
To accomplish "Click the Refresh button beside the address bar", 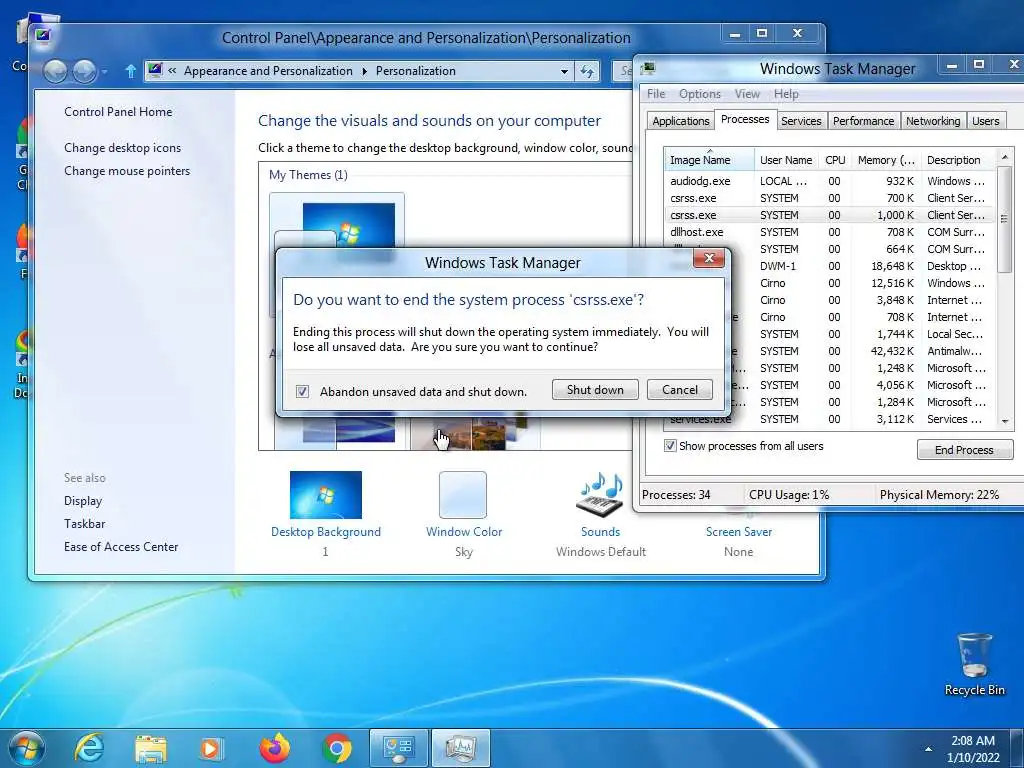I will point(587,71).
